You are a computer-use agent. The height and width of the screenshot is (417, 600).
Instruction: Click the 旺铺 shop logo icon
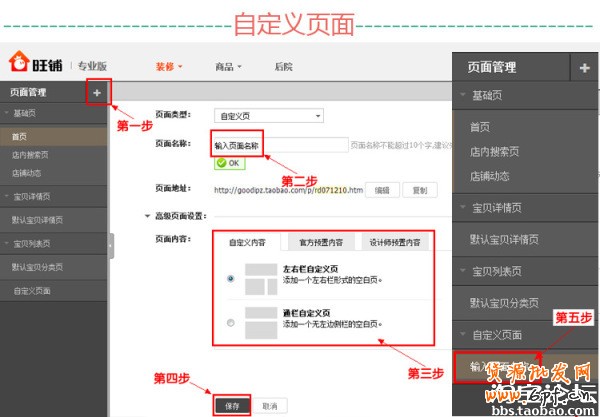pos(19,66)
